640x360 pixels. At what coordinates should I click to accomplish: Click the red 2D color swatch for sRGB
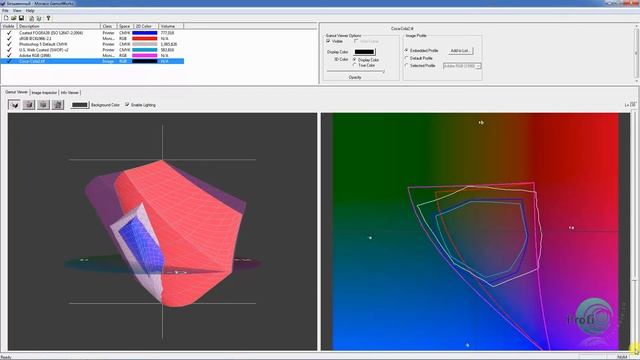tap(144, 38)
